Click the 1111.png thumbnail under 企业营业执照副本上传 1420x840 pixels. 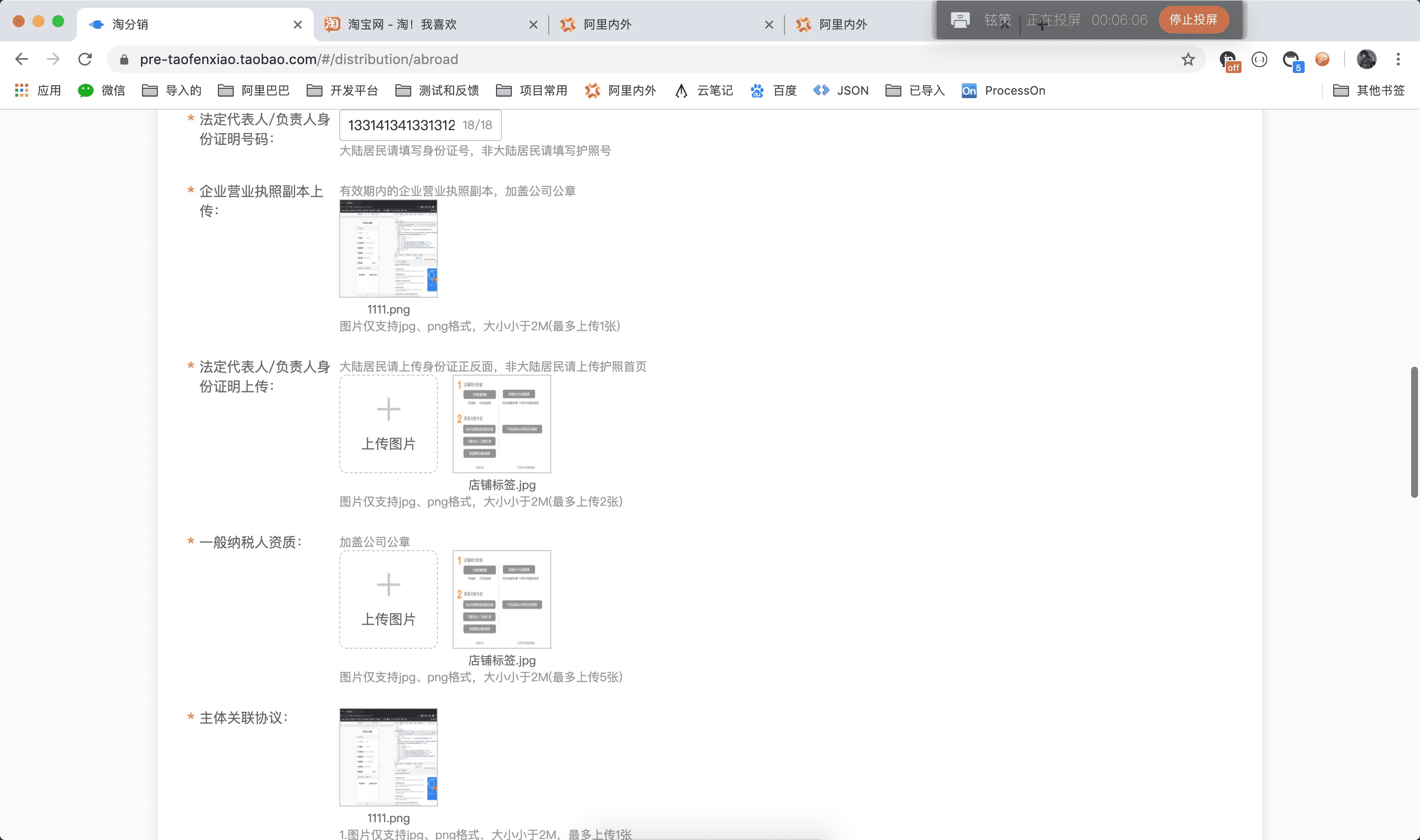[388, 248]
